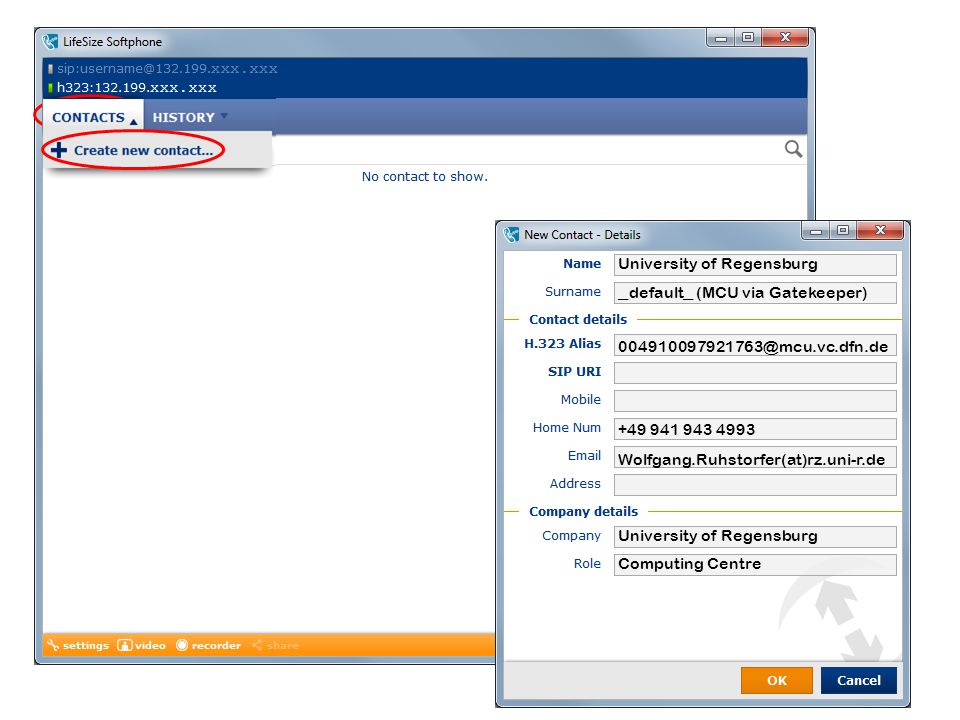
Task: Edit the Company field
Action: click(x=755, y=537)
